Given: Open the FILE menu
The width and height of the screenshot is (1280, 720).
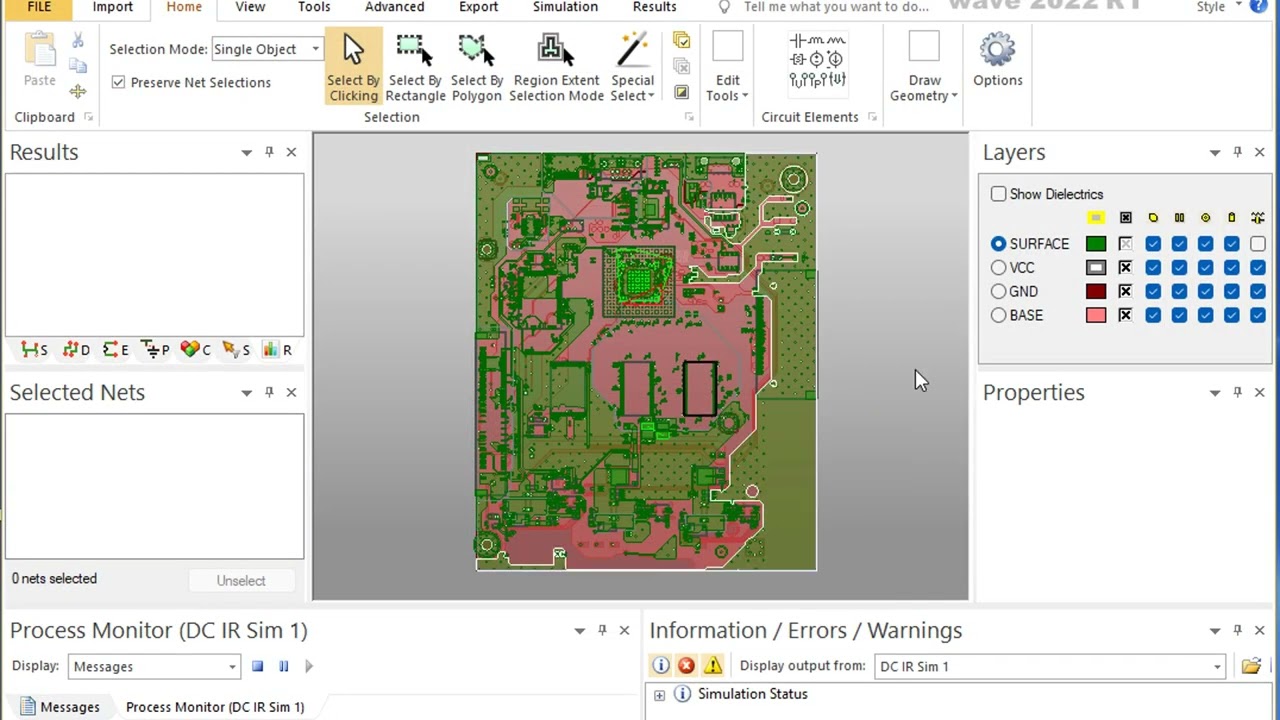Looking at the screenshot, I should pos(39,7).
